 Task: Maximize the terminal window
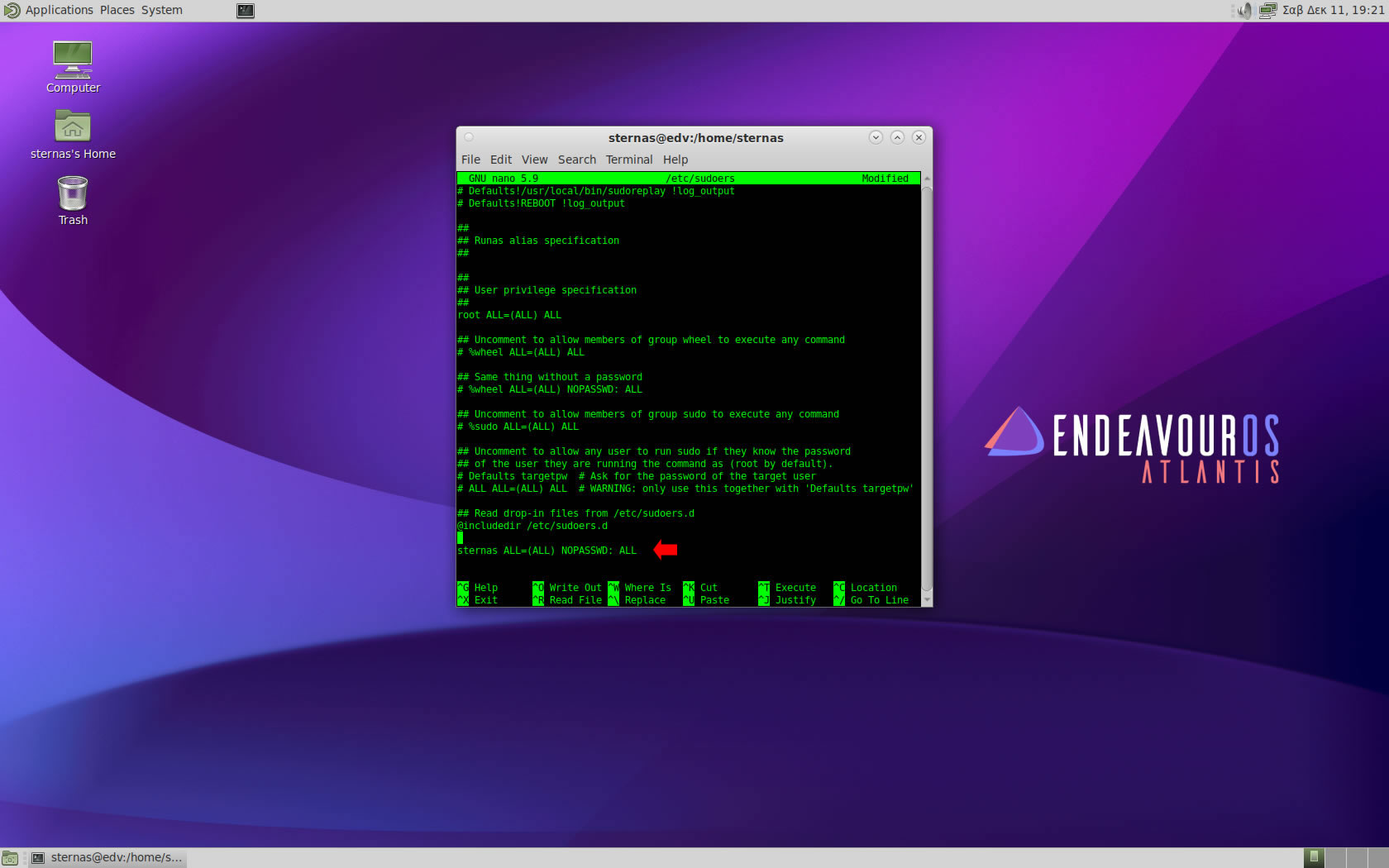pos(897,137)
